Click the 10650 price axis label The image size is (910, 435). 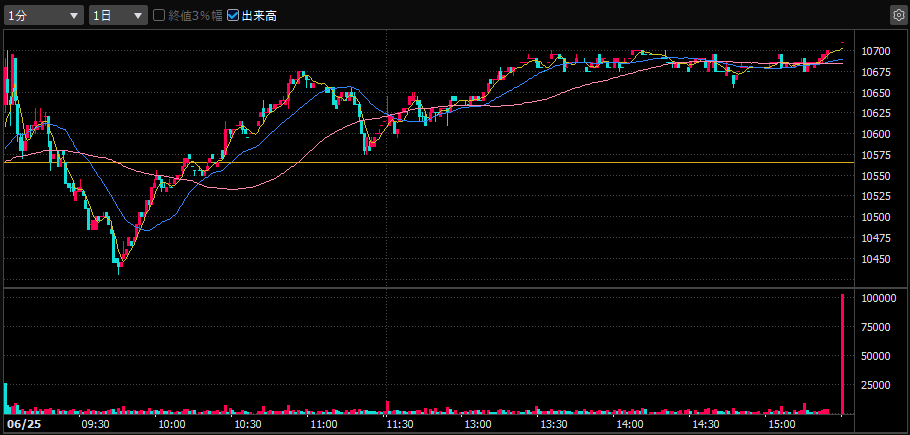876,93
